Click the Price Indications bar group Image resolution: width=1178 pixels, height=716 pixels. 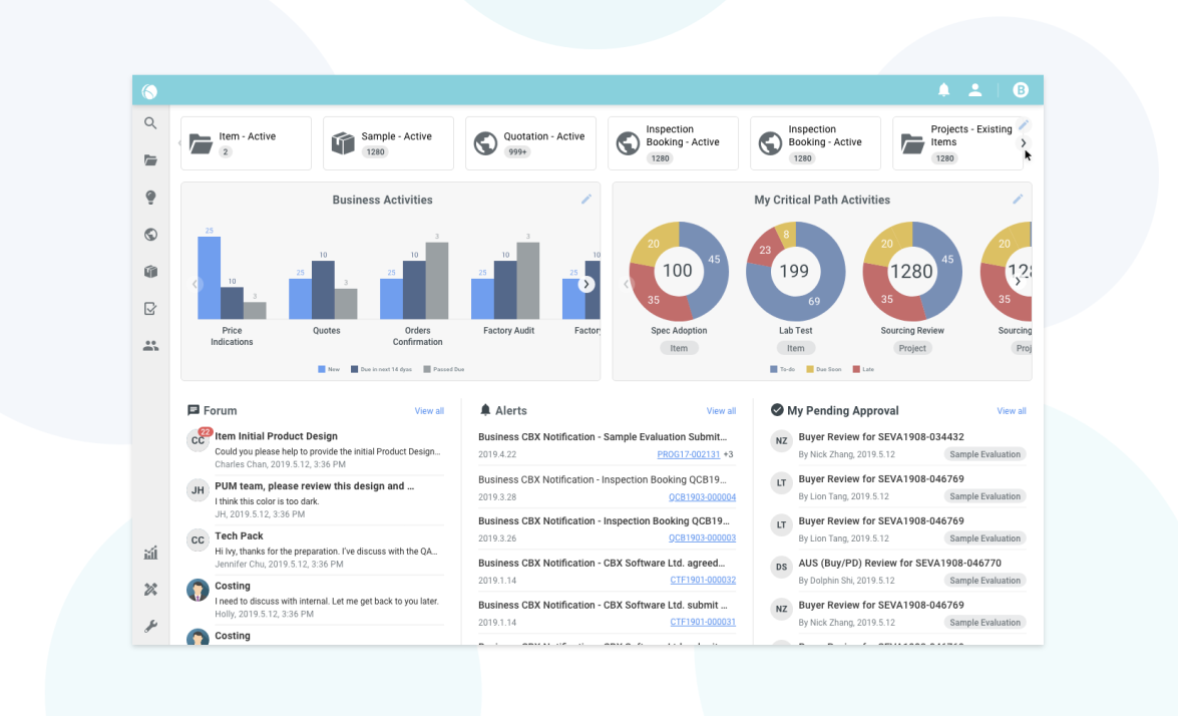click(x=231, y=277)
